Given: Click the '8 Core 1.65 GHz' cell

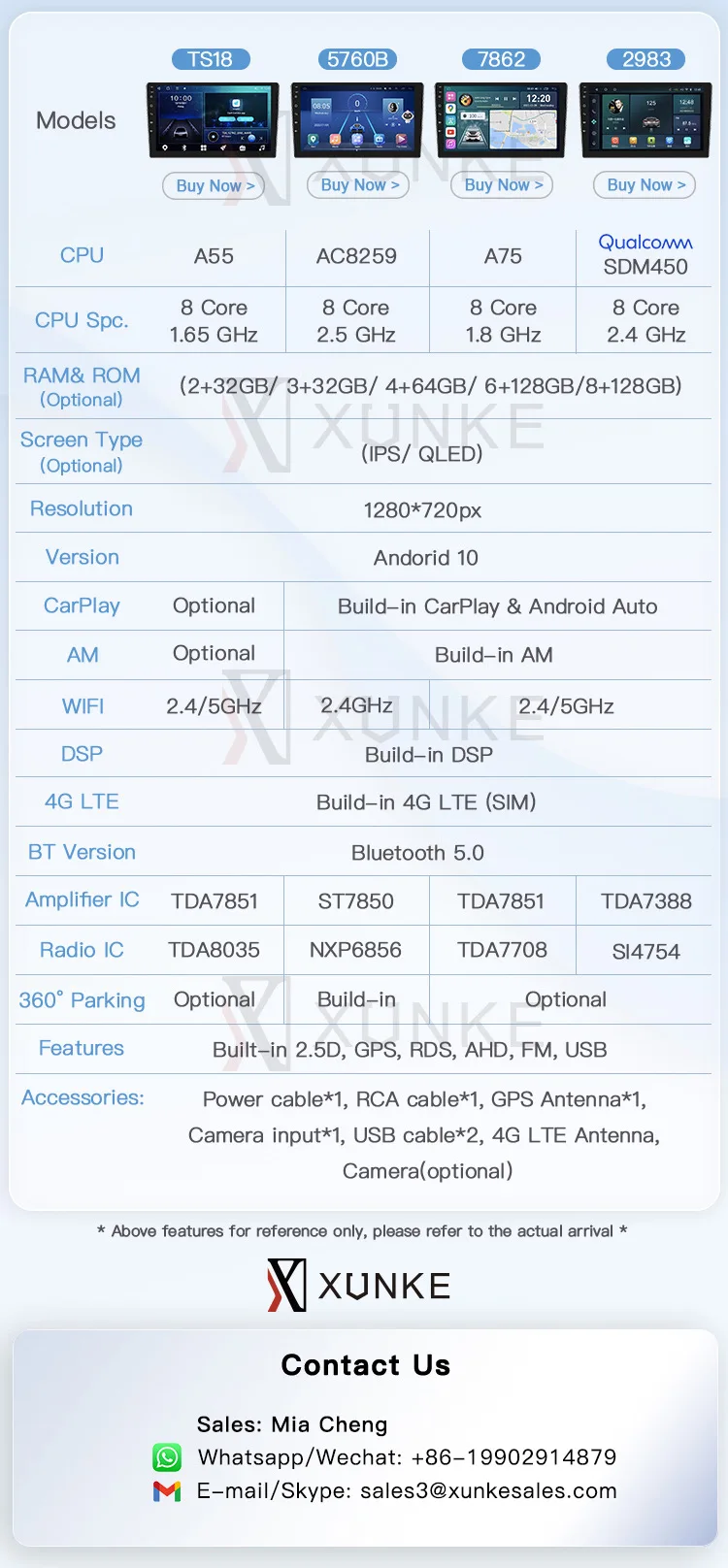Looking at the screenshot, I should 214,321.
